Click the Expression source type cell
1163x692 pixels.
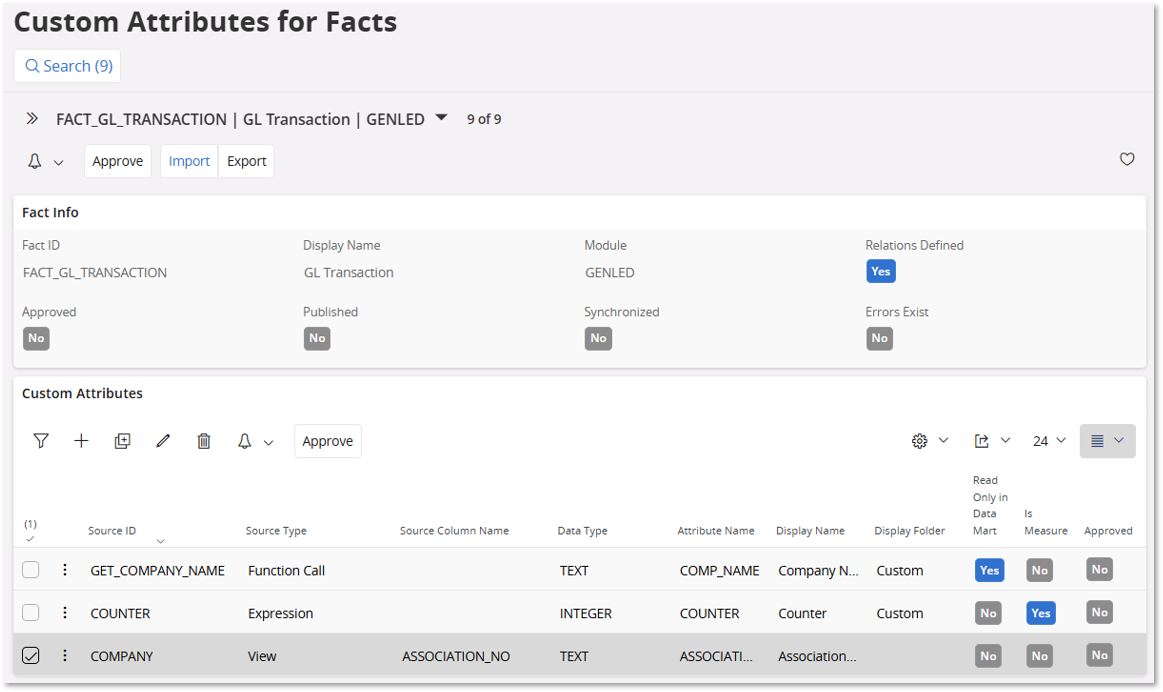280,613
